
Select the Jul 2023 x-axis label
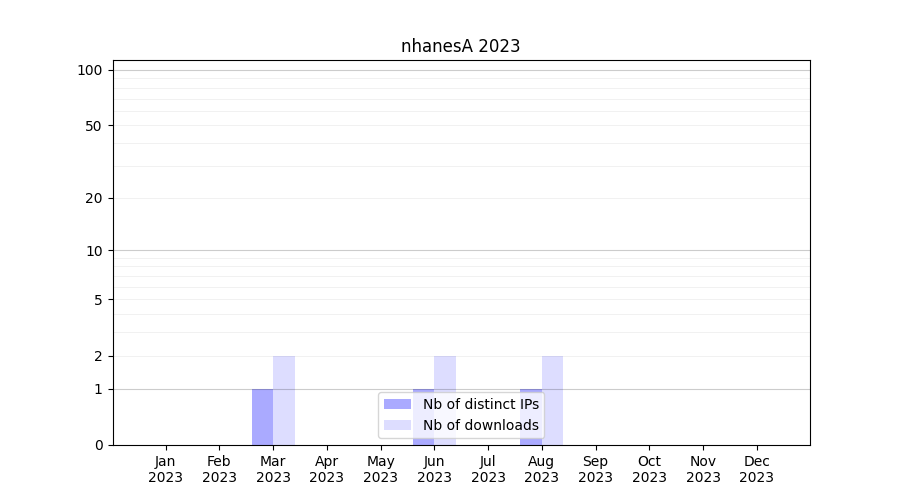[x=488, y=469]
